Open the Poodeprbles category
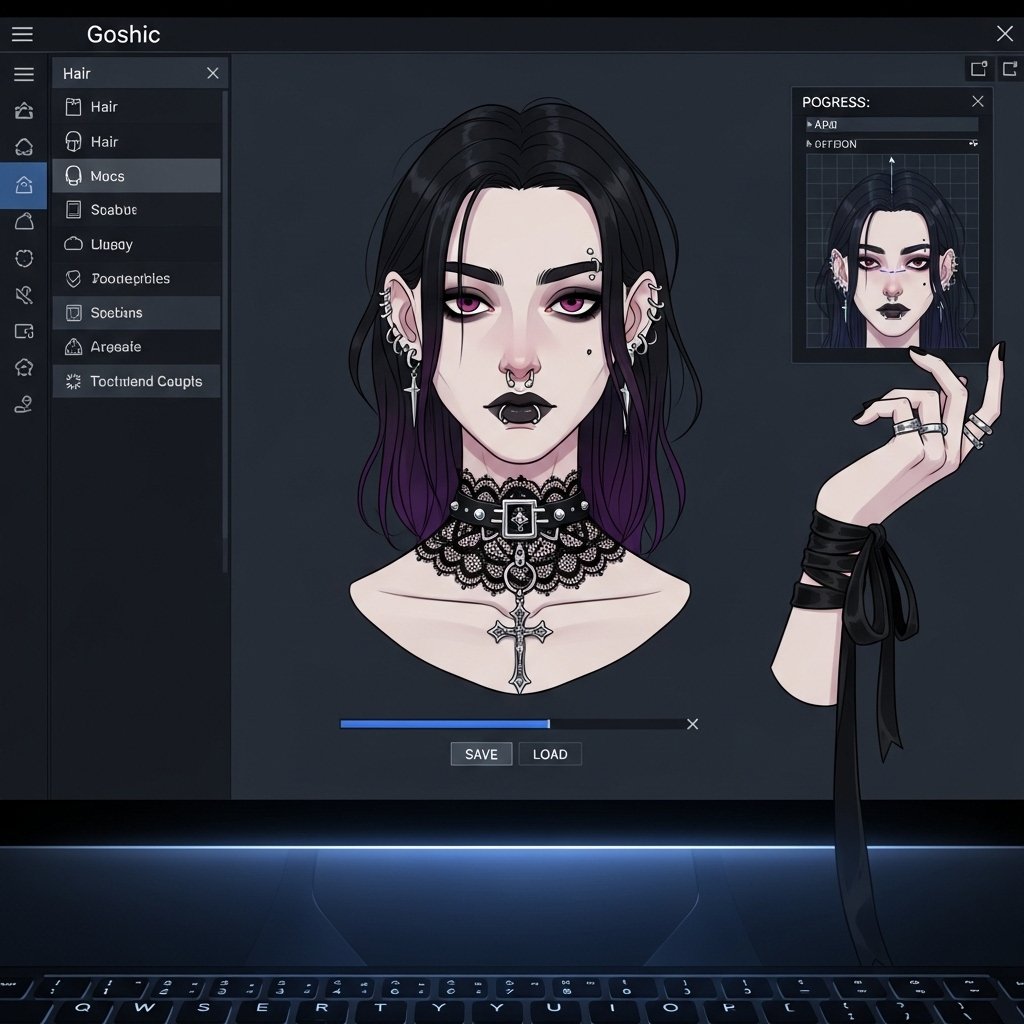Image resolution: width=1024 pixels, height=1024 pixels. 136,279
